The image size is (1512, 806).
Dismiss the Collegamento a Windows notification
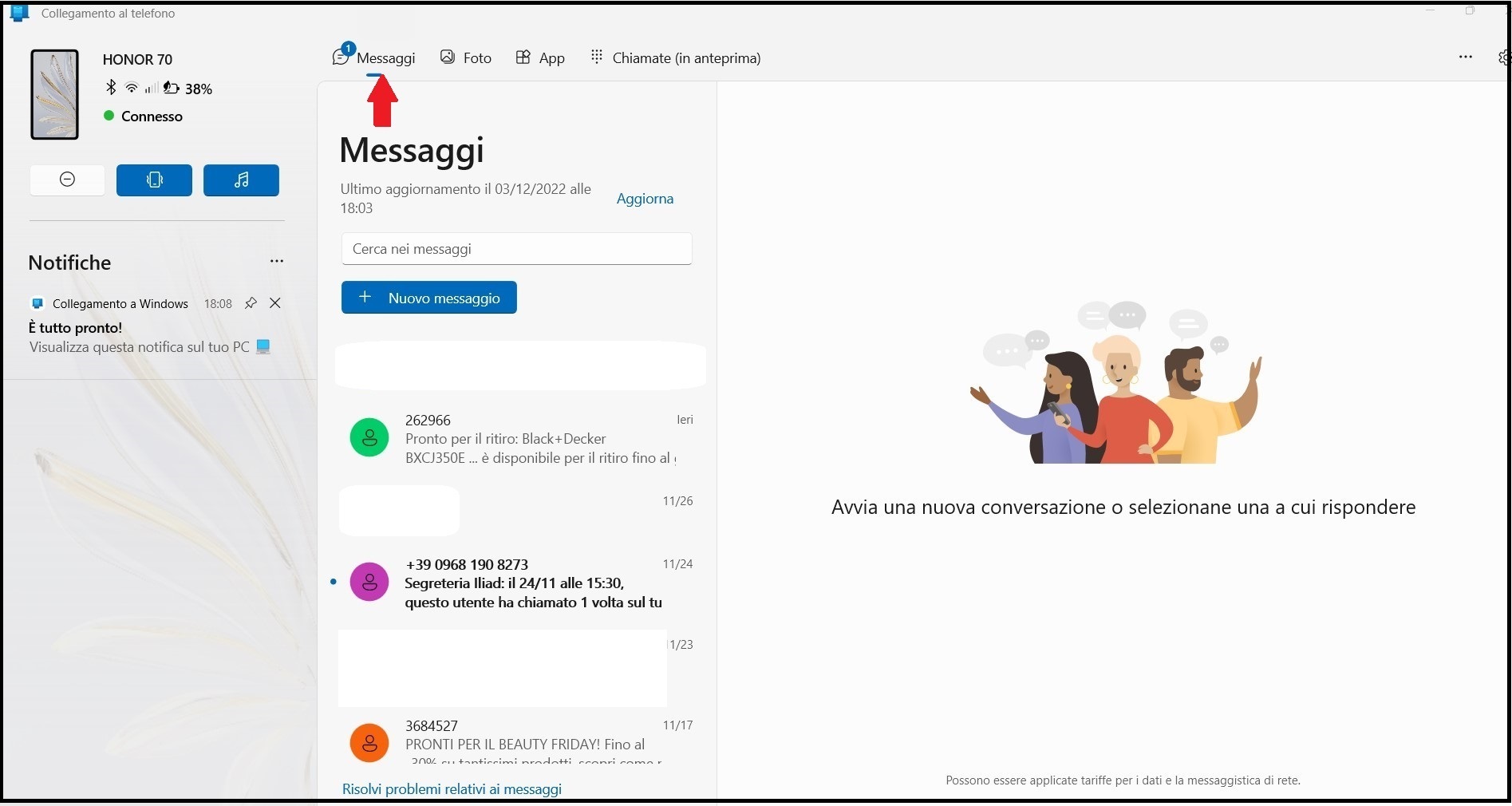275,303
